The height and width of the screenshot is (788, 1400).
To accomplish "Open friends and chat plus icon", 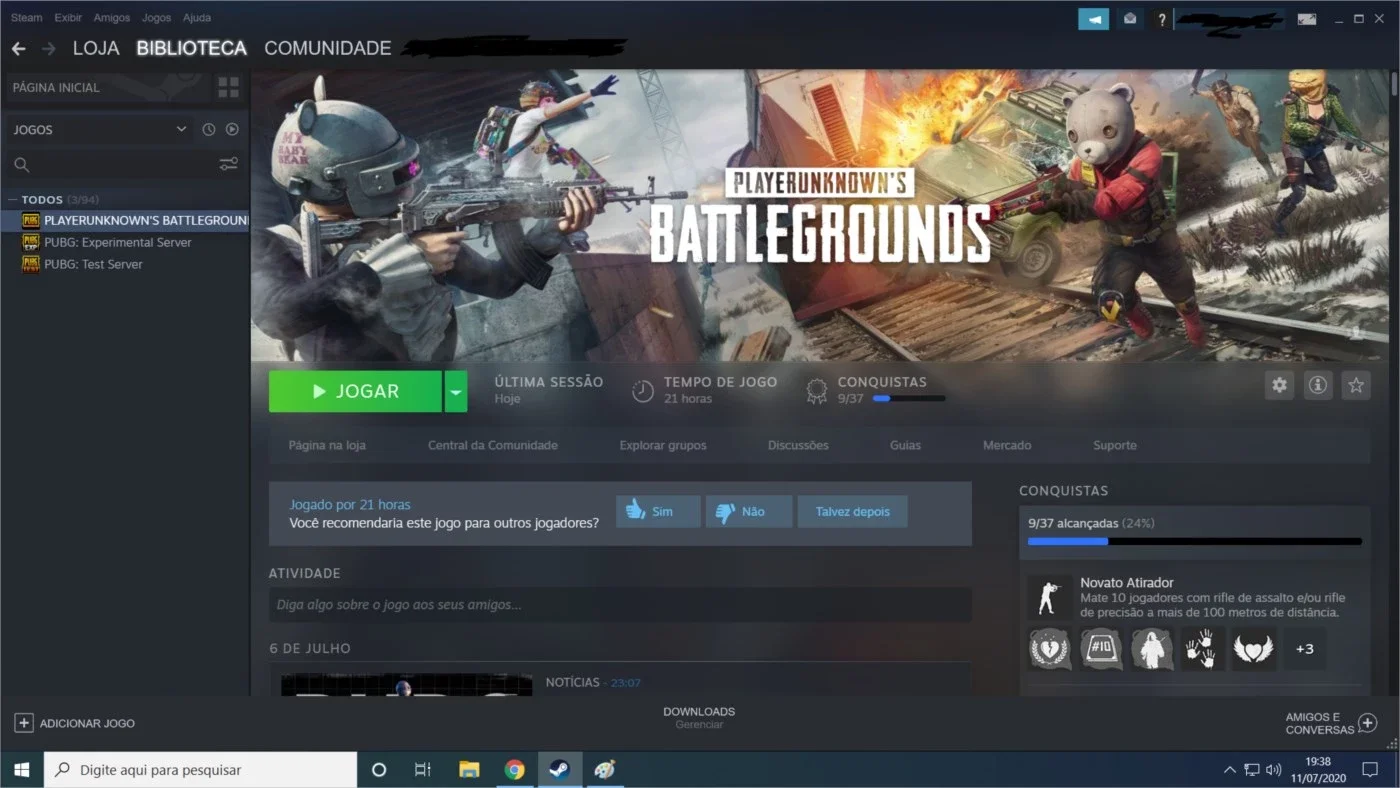I will (x=1368, y=723).
